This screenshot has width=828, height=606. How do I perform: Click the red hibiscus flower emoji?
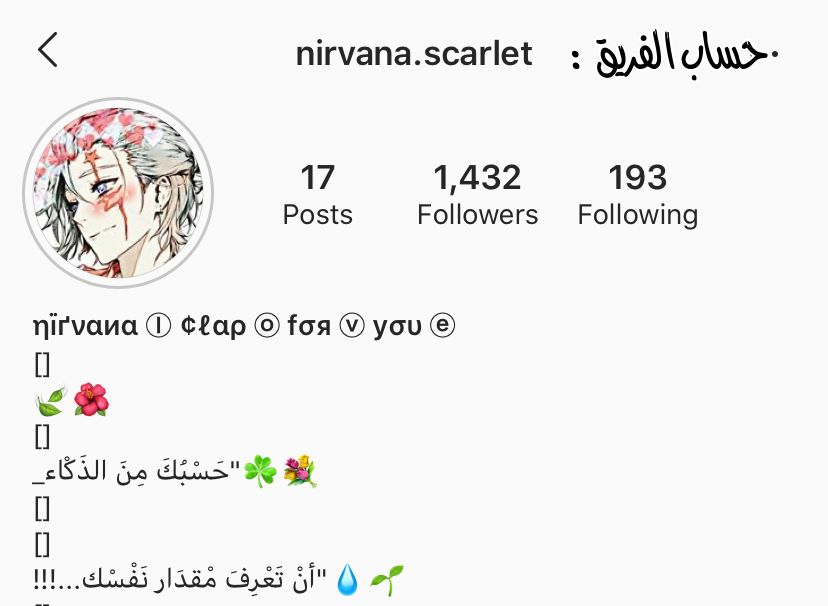91,400
